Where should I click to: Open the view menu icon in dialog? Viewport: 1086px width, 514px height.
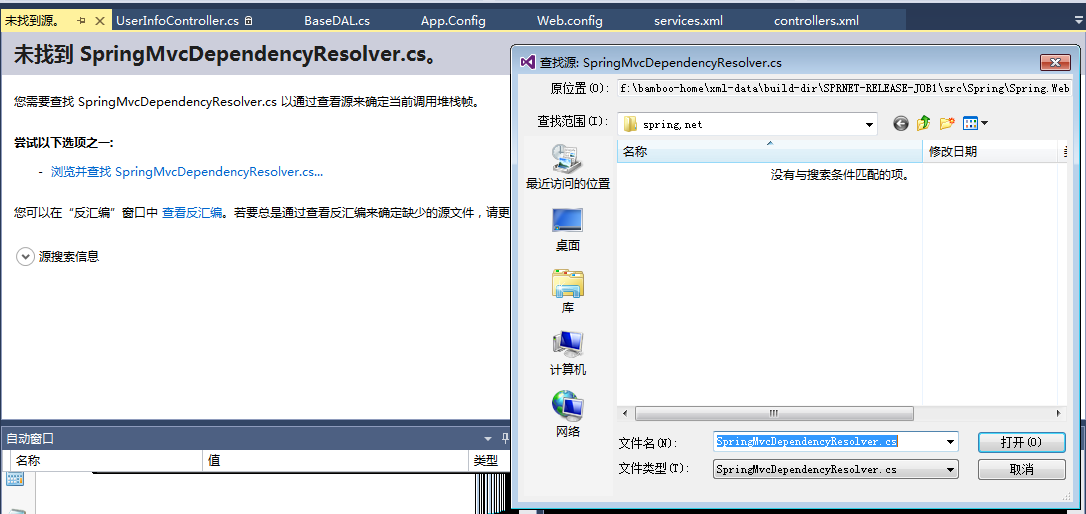(x=976, y=124)
